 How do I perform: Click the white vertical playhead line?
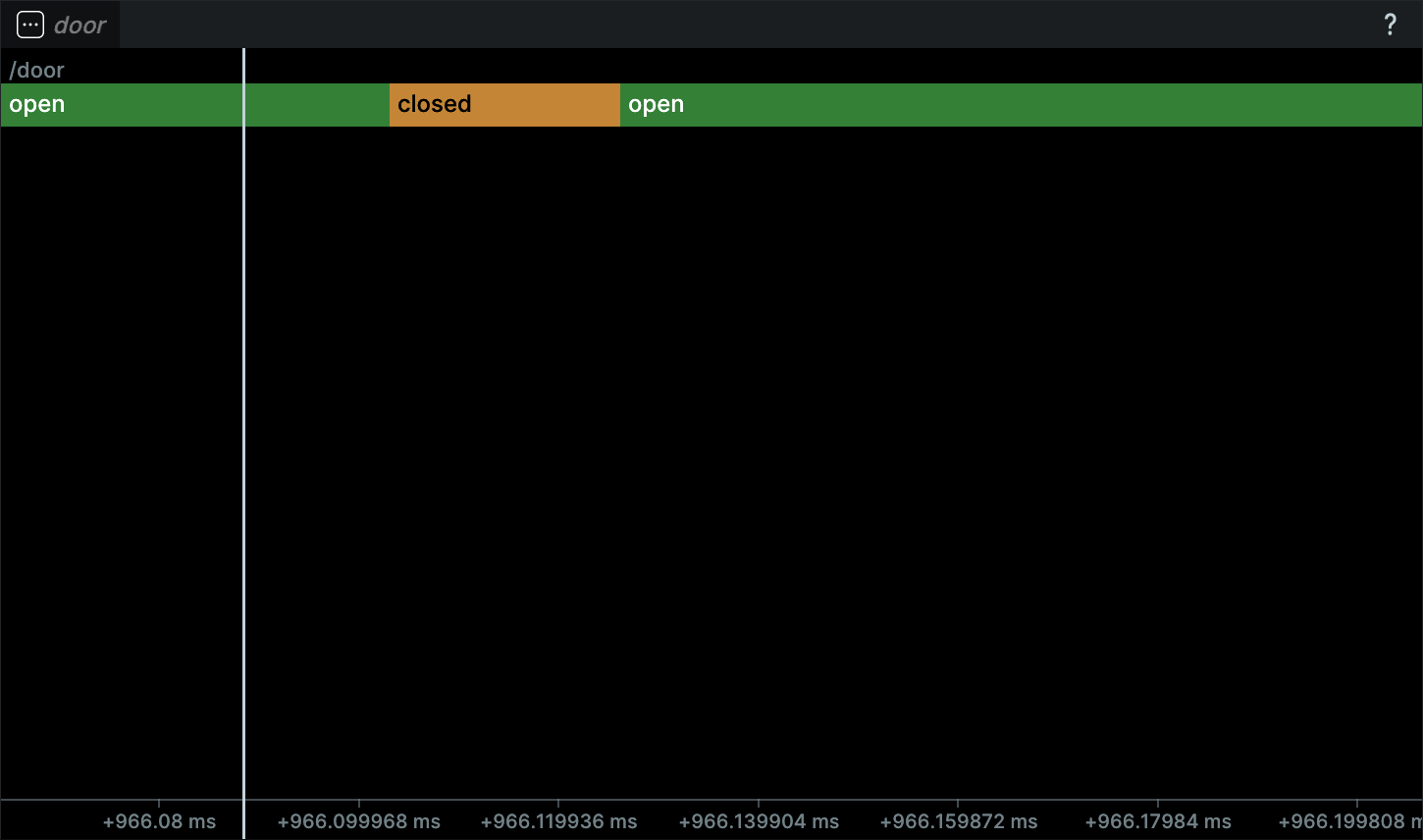pyautogui.click(x=243, y=442)
